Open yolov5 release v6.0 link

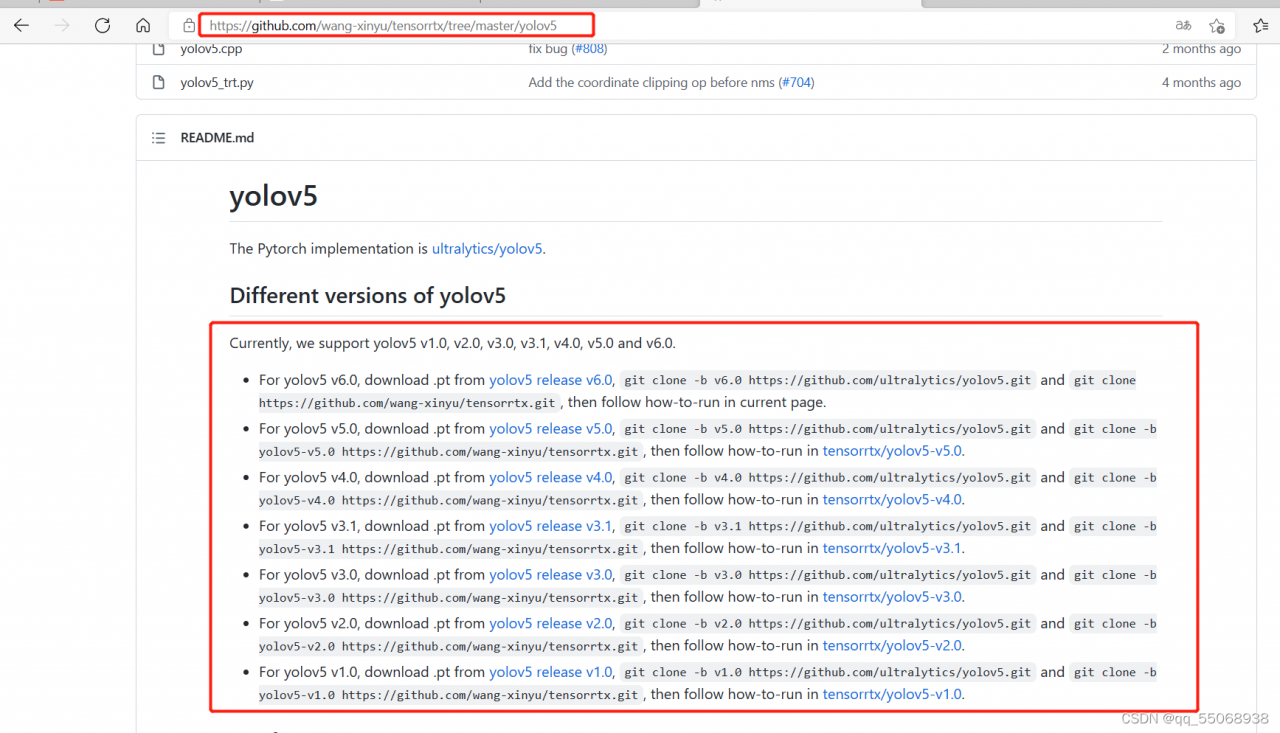551,380
